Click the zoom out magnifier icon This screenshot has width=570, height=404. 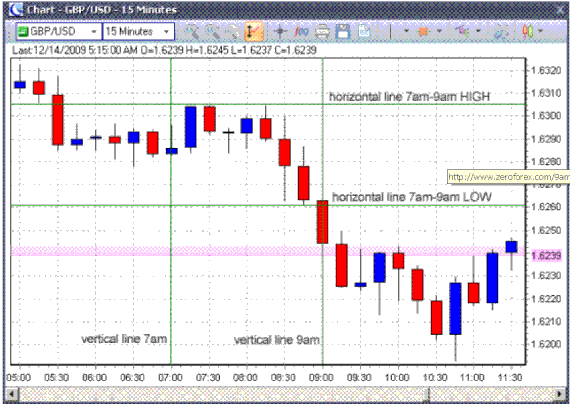[x=213, y=32]
